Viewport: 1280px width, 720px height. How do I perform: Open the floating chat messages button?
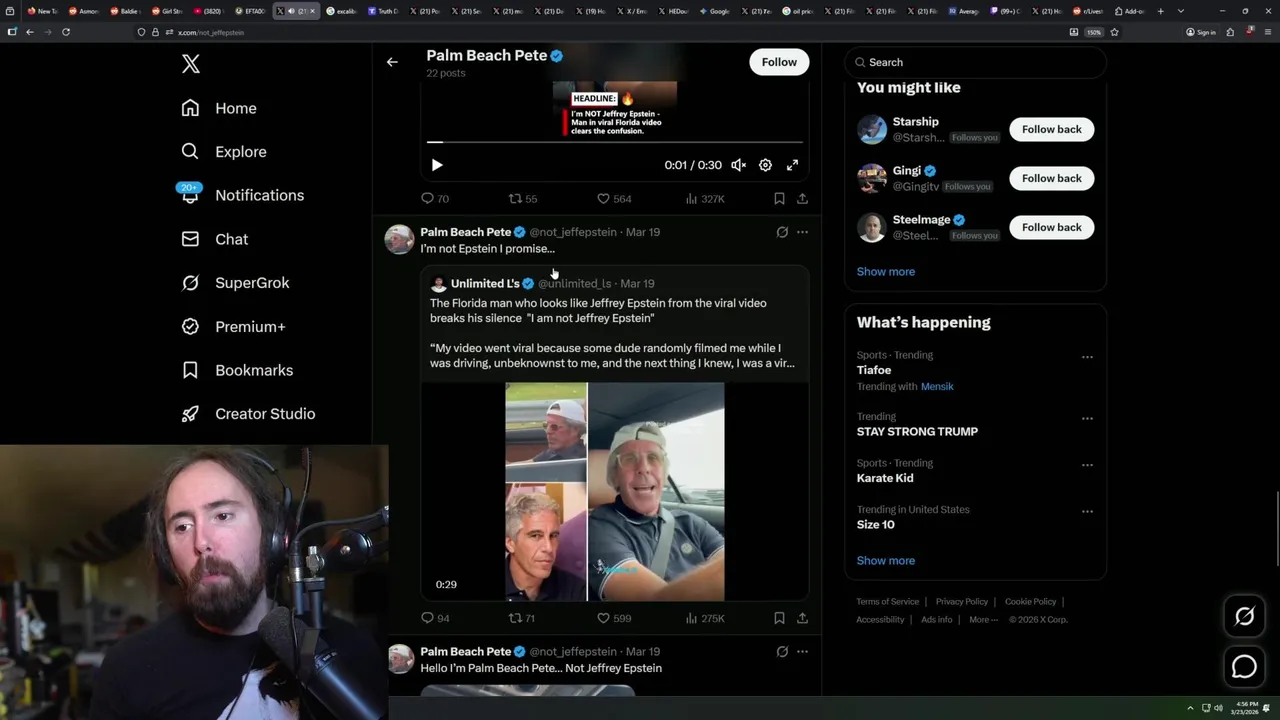(1244, 666)
